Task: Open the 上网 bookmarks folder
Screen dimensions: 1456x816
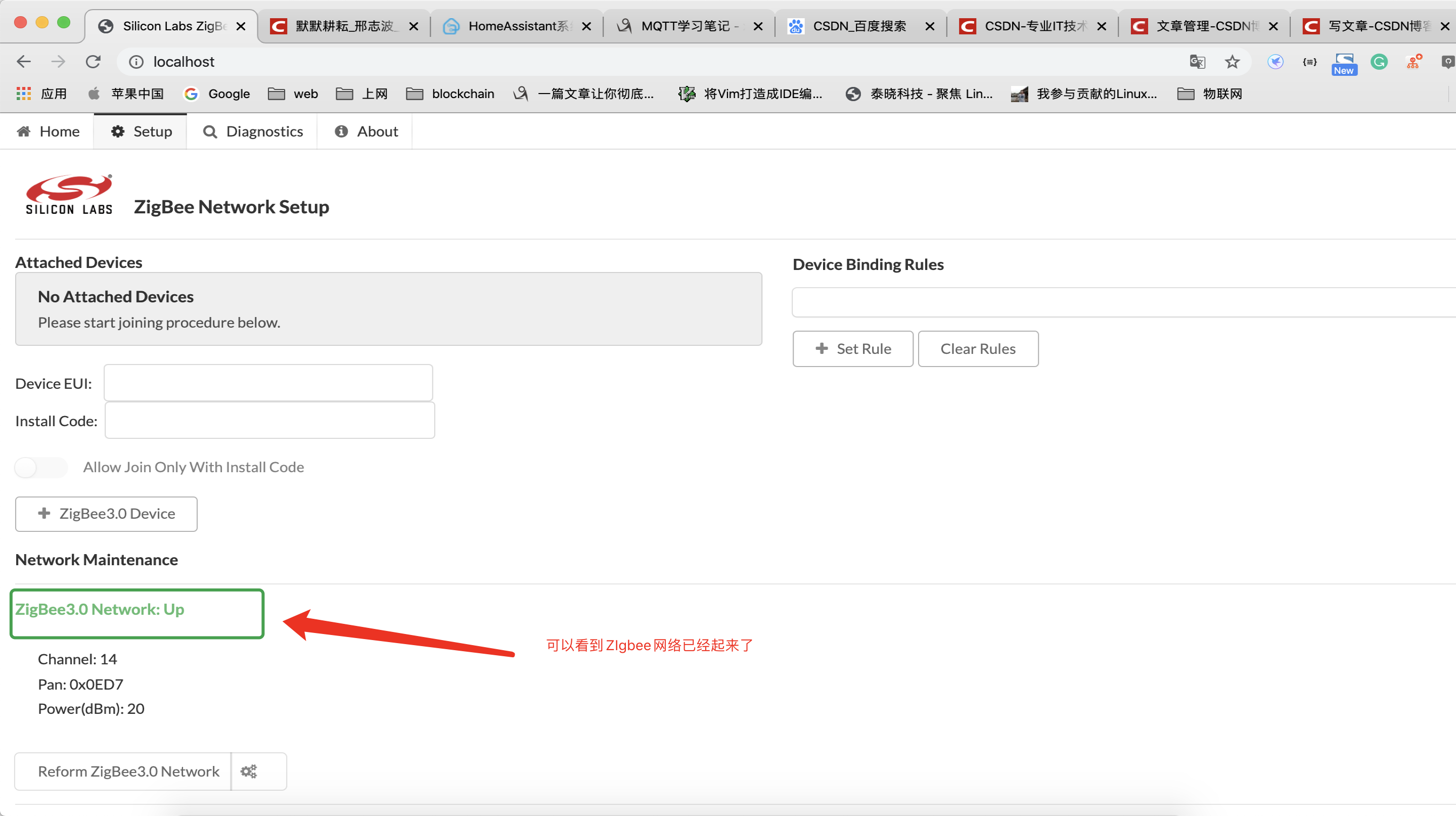Action: [x=362, y=94]
